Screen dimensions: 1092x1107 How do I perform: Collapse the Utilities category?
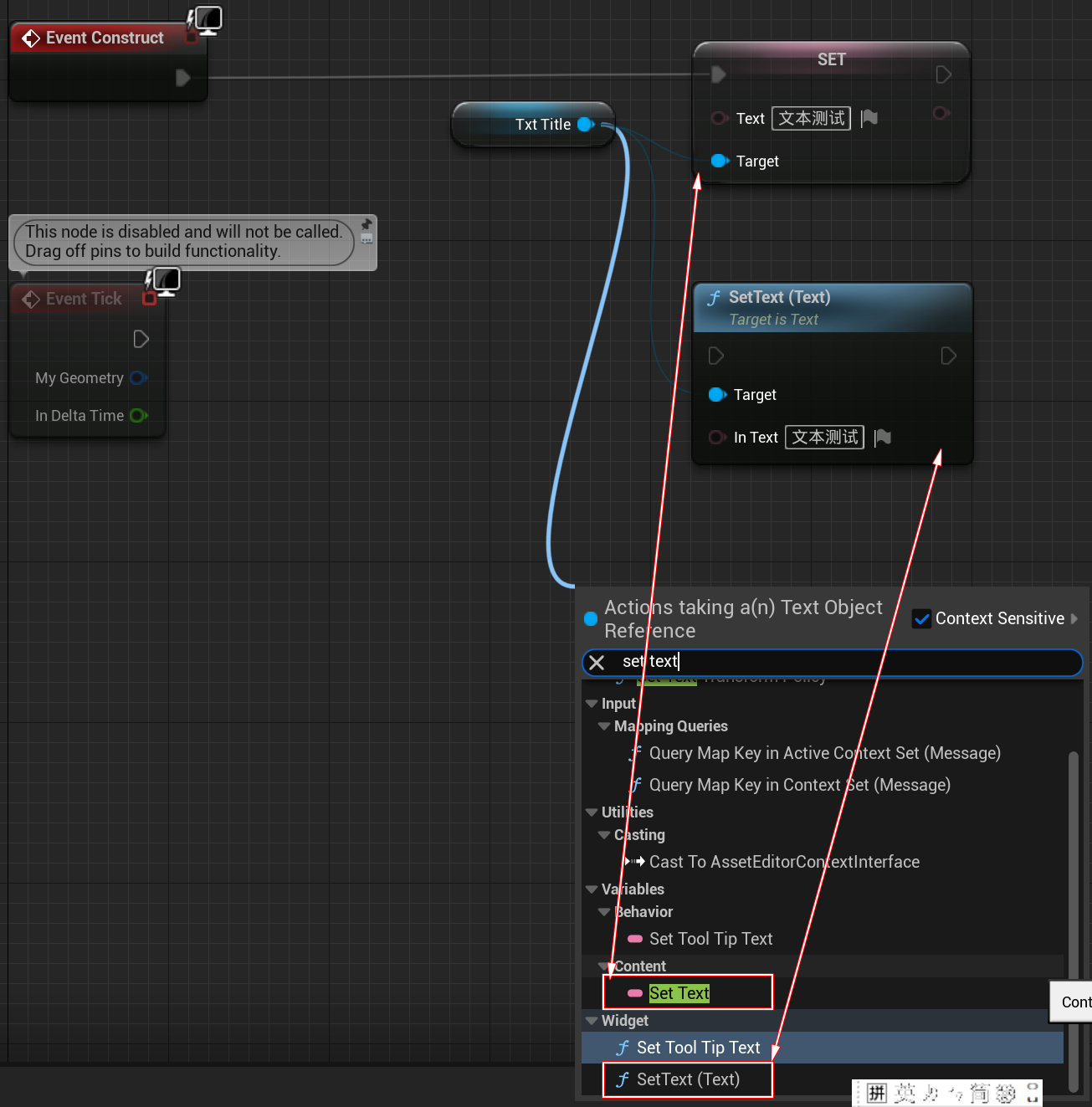click(592, 812)
